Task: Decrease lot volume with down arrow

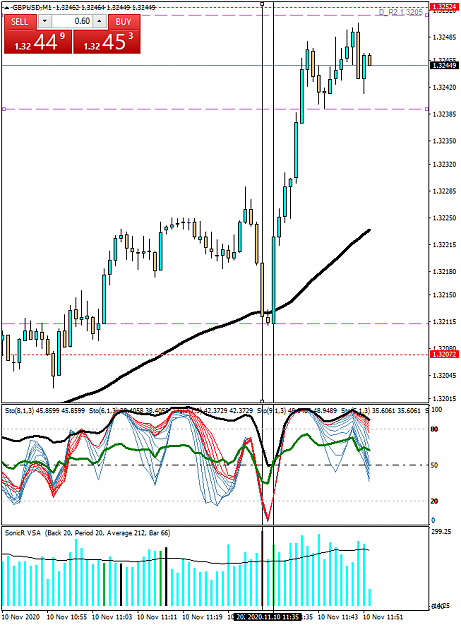Action: point(45,21)
